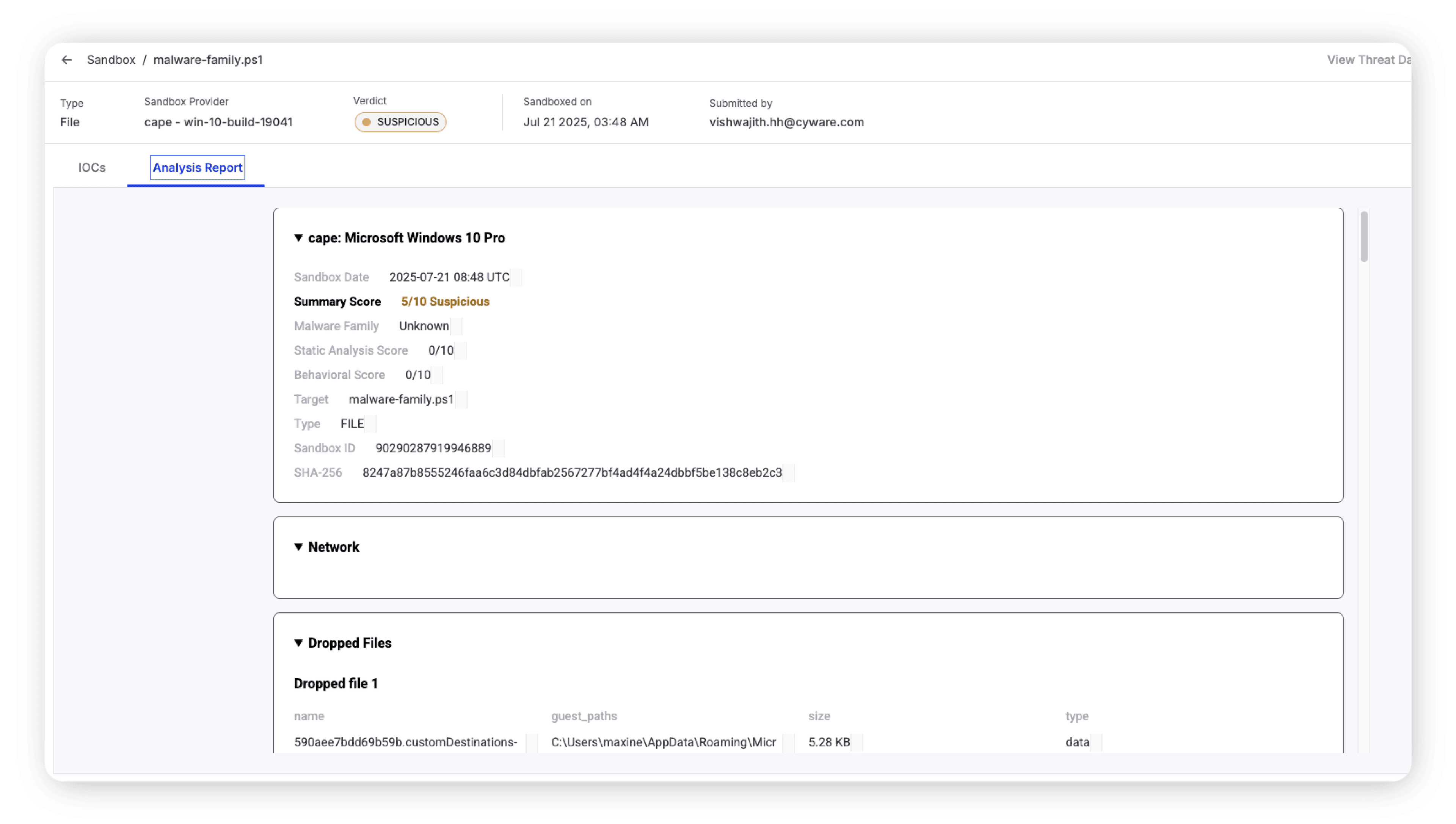Click the small box after Target malware-family.ps1
Screen dimensions: 1456x824
click(x=461, y=399)
